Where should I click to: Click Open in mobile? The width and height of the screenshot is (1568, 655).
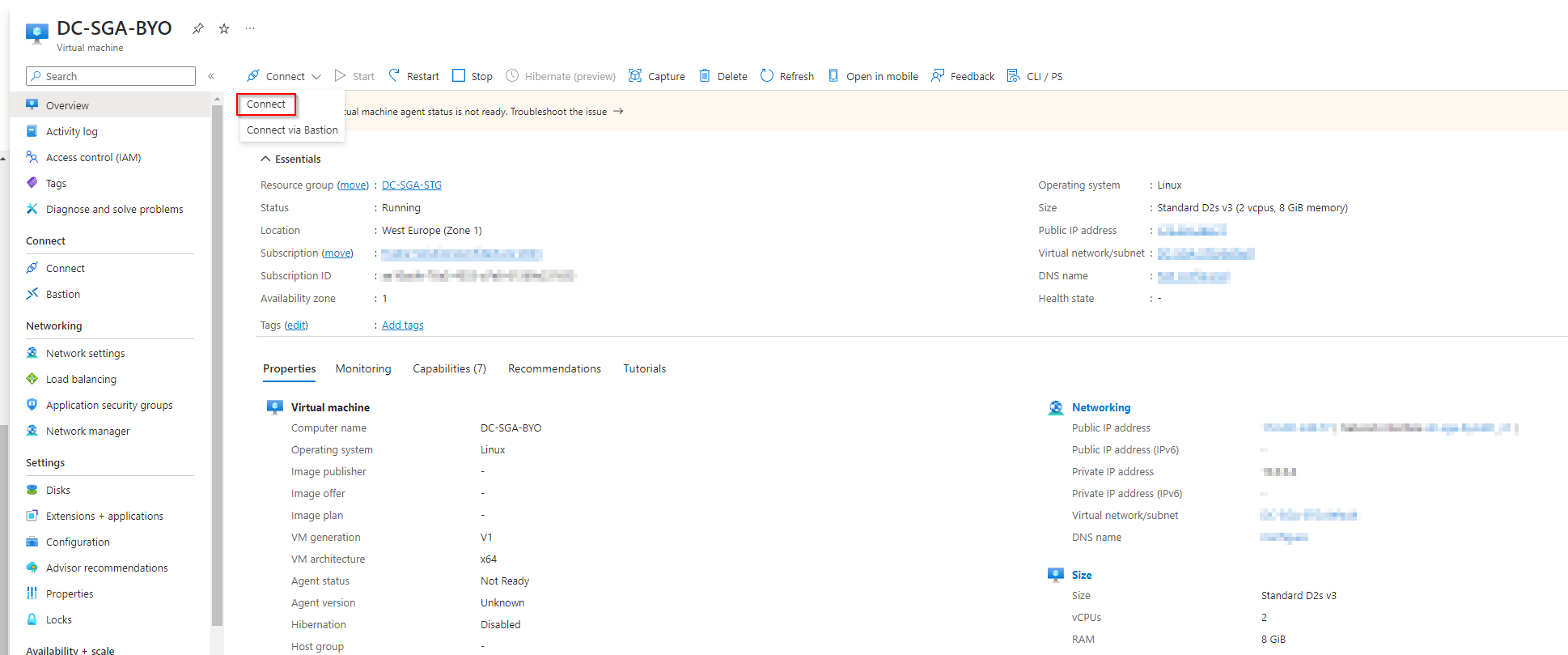[x=873, y=76]
